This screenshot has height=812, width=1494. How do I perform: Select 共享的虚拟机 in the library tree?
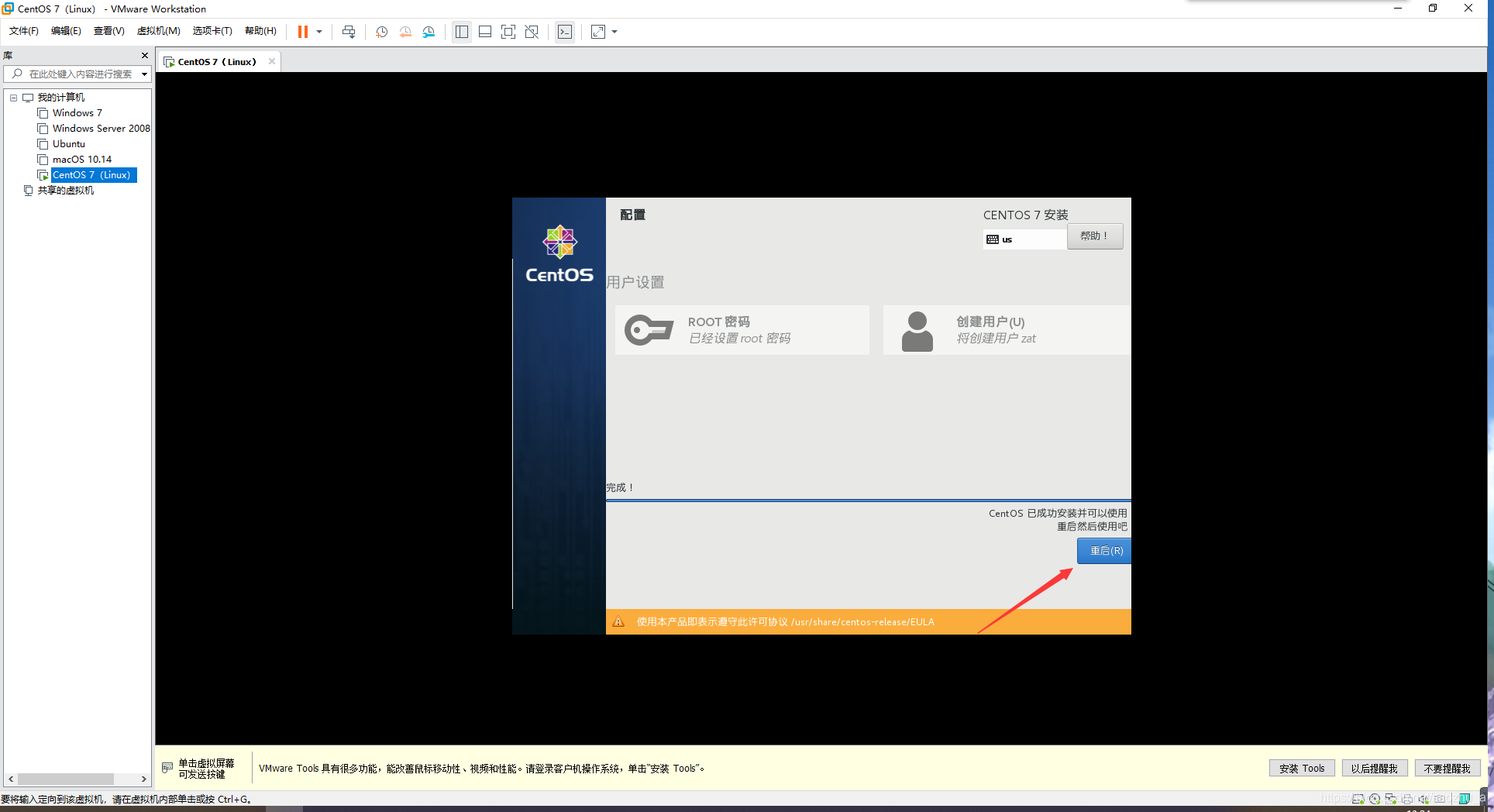pos(66,191)
